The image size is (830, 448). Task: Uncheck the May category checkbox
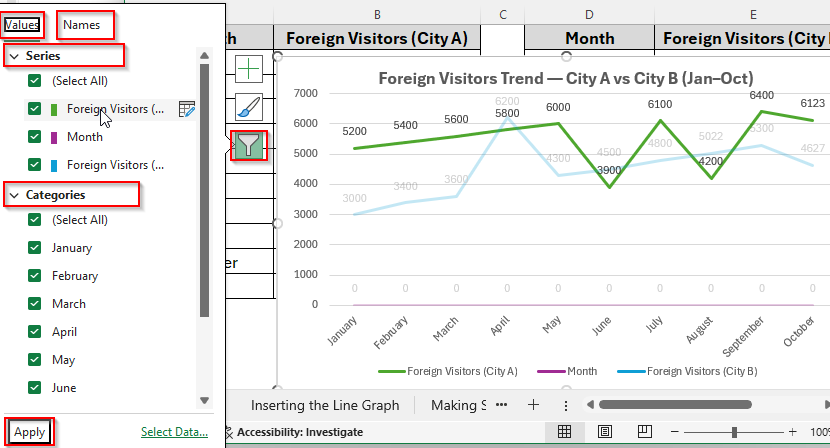[x=34, y=360]
